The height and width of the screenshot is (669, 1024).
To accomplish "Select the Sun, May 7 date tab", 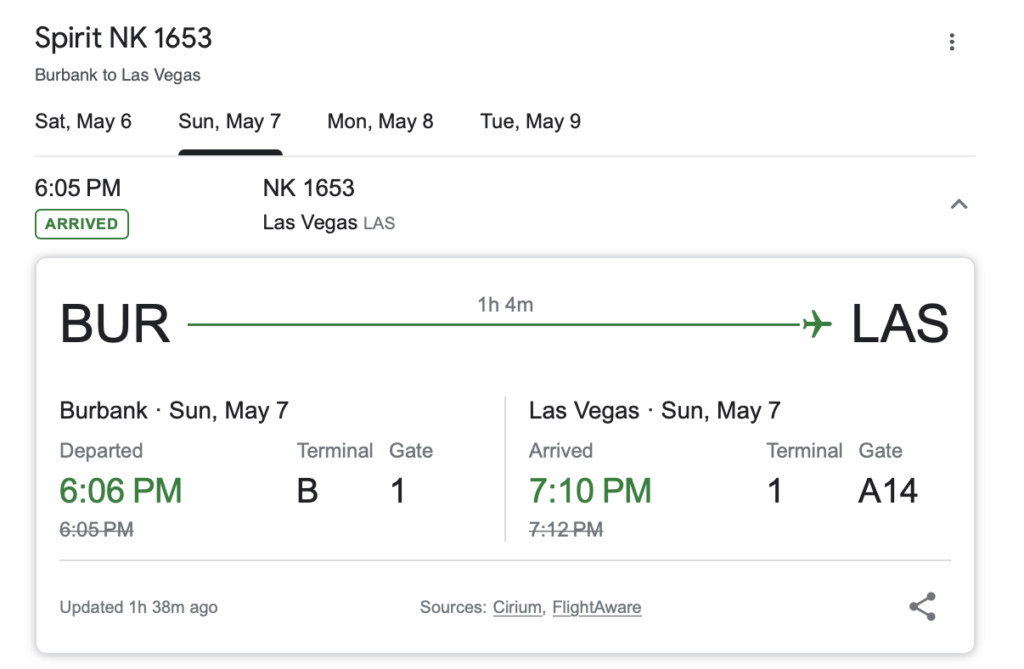I will pos(230,121).
